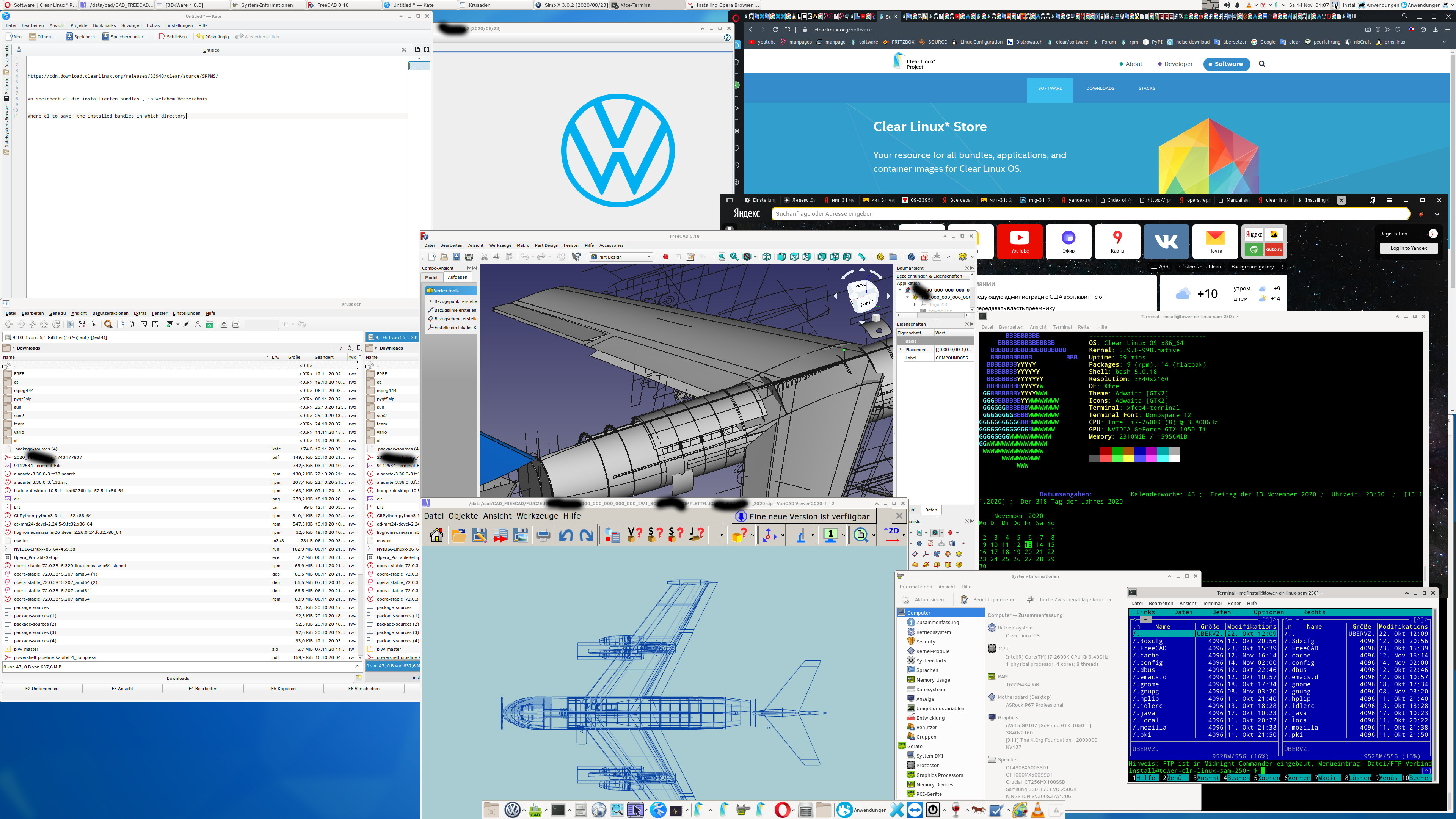Screen dimensions: 1456x819
Task: Click the FreeCAD What's This help cursor icon
Action: [576, 257]
